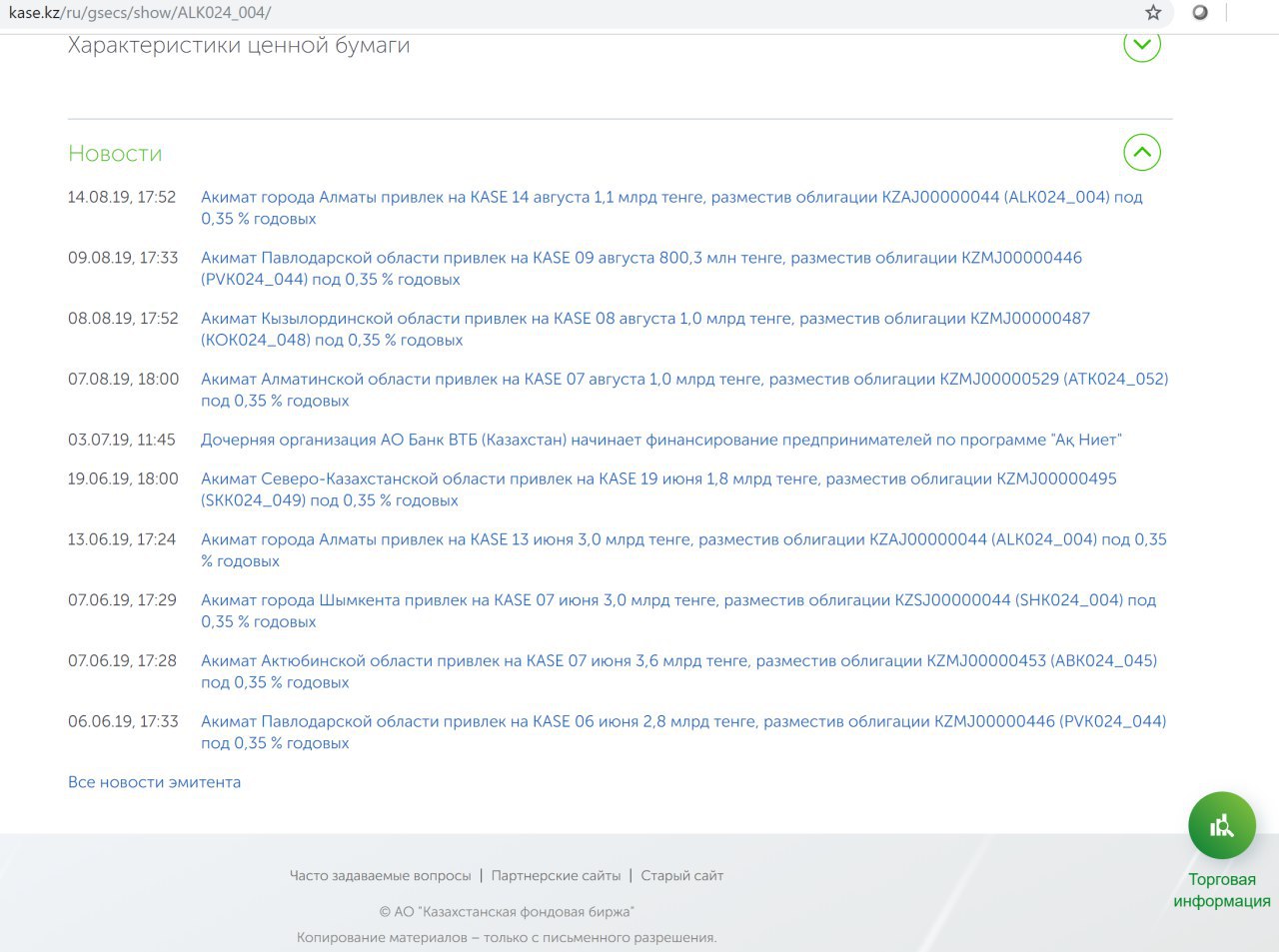This screenshot has width=1279, height=952.
Task: Select the Копирование материалов permission notice
Action: click(507, 937)
